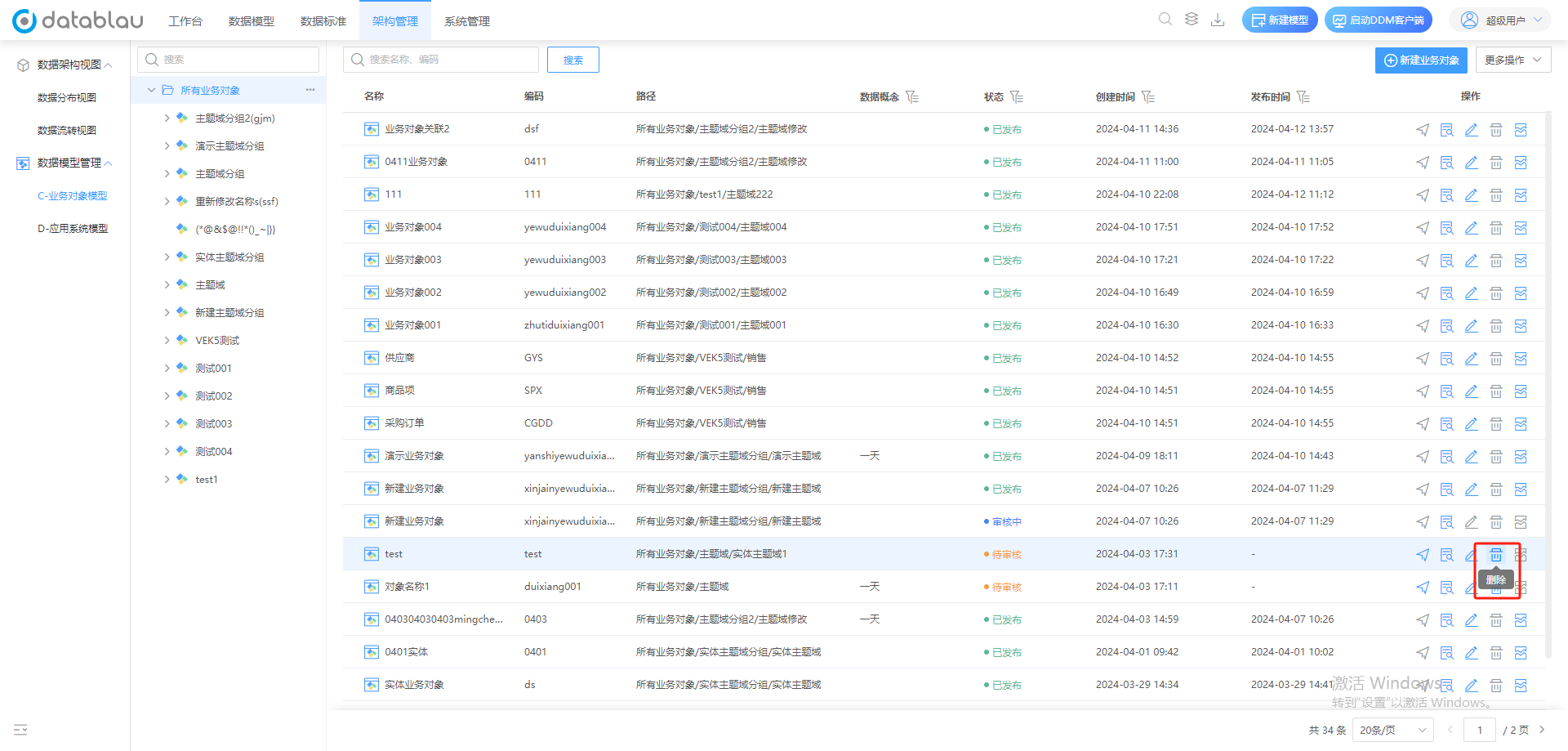Open diagram icon for 040304030403mingche row
Image resolution: width=1568 pixels, height=751 pixels.
pos(1521,620)
